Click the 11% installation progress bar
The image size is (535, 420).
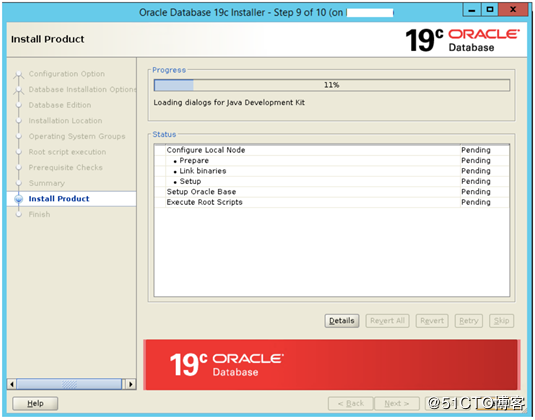click(332, 85)
